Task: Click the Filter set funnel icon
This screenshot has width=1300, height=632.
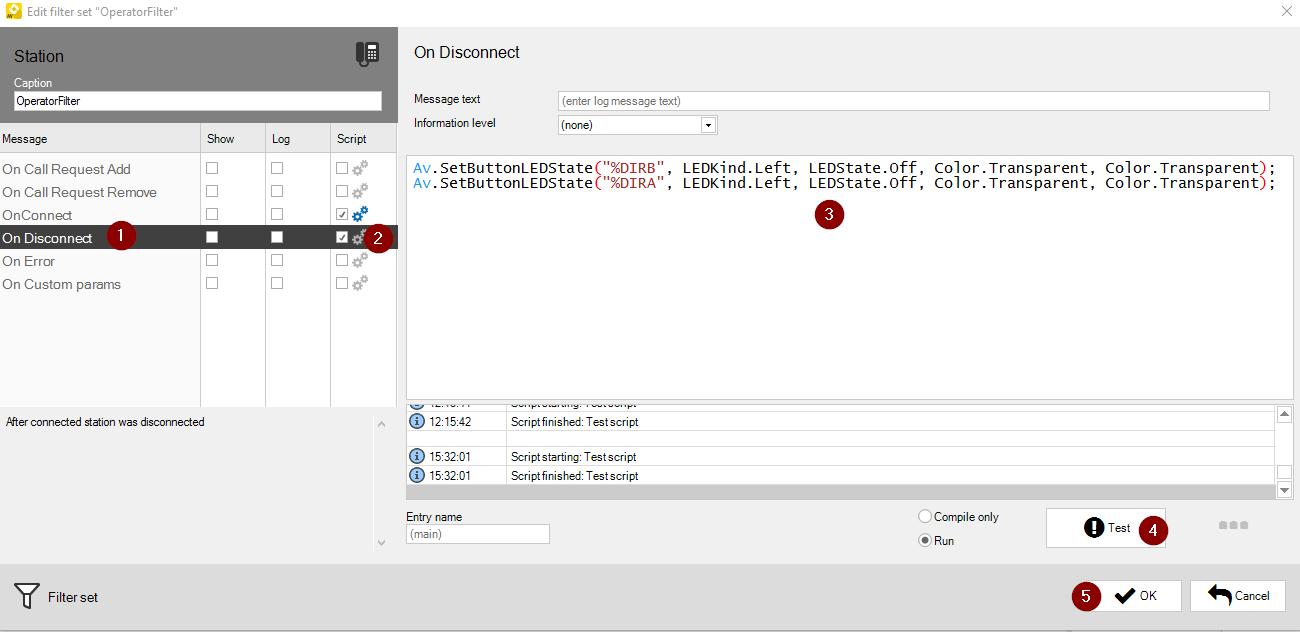Action: 27,596
